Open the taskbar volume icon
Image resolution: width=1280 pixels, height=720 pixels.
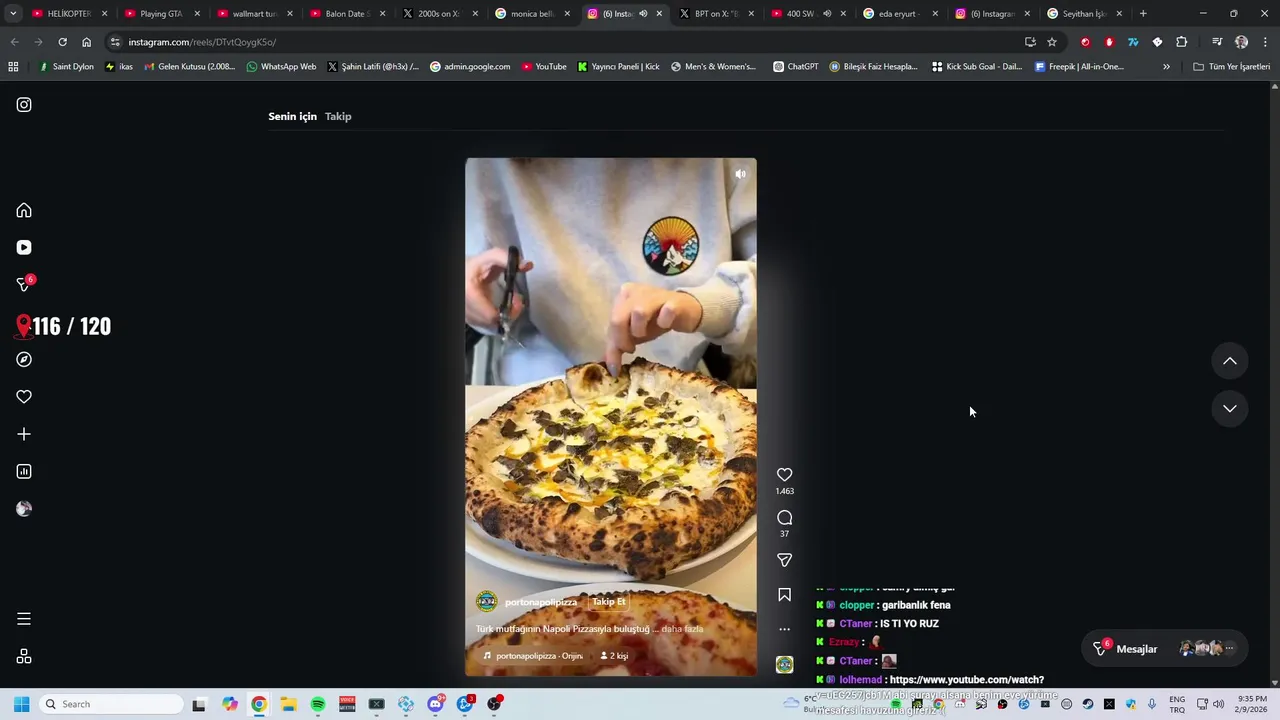tap(1218, 704)
